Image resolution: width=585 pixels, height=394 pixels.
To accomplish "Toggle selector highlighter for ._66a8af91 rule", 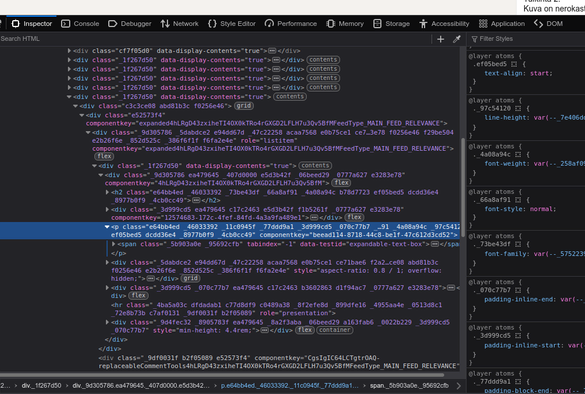I will 518,200.
